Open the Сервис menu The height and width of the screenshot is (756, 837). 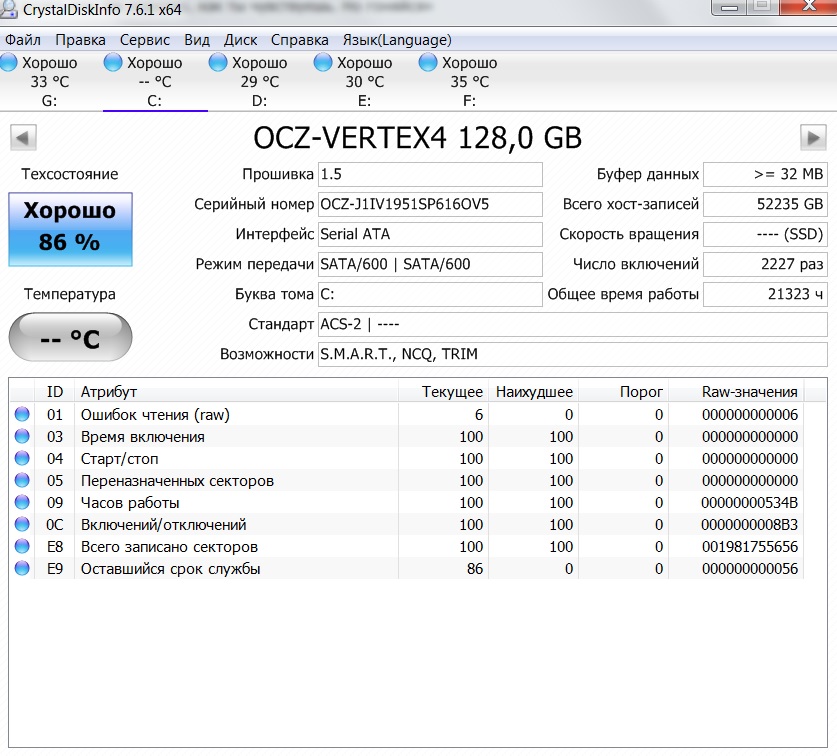pos(145,40)
